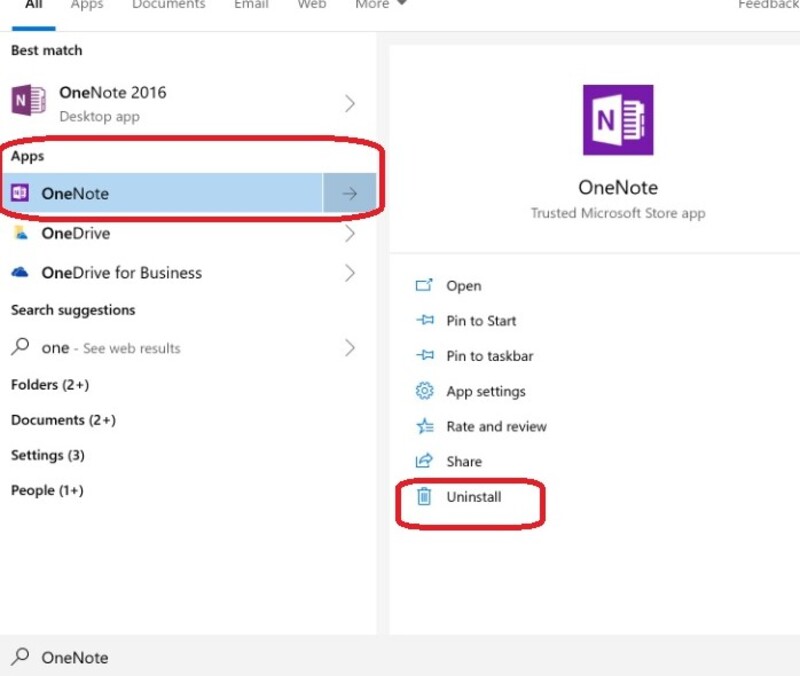Click the web search magnifier icon beside 'one'
800x676 pixels.
20,347
